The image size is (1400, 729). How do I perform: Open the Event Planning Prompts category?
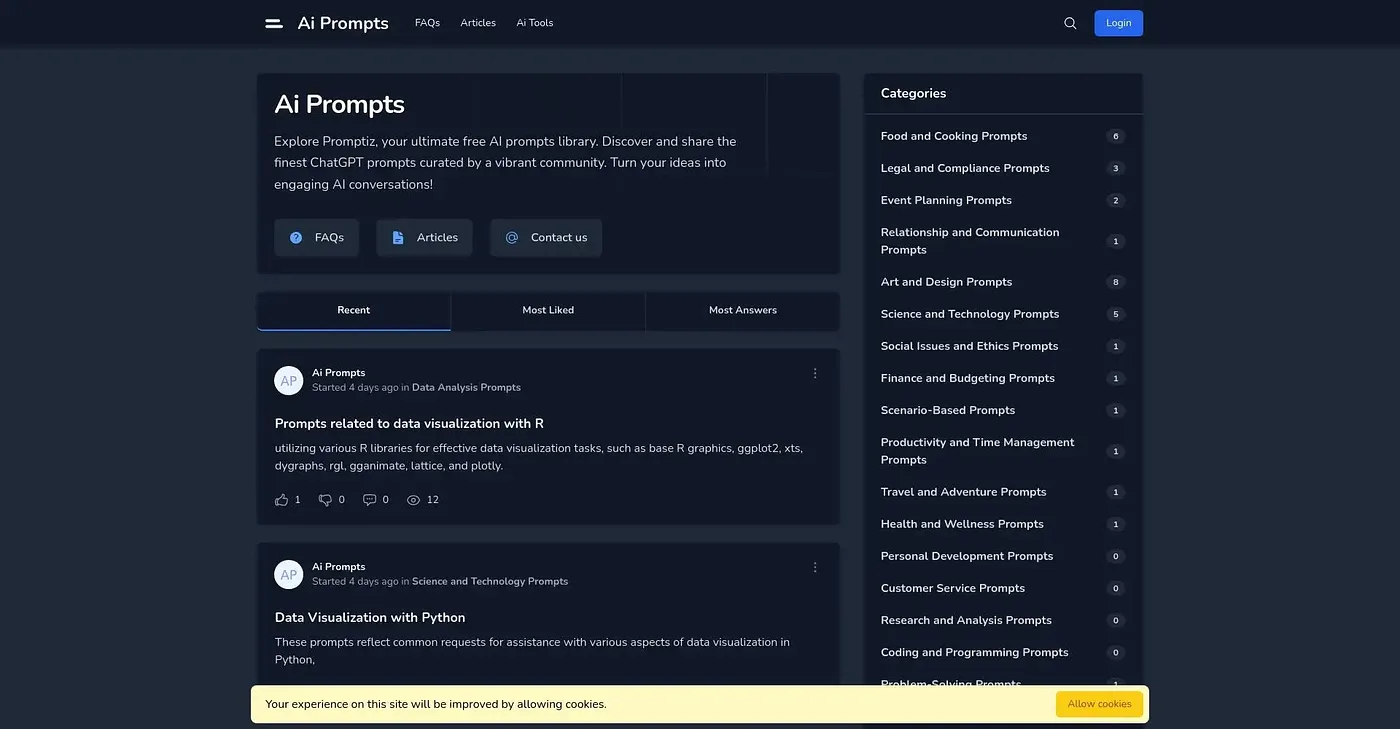click(946, 200)
